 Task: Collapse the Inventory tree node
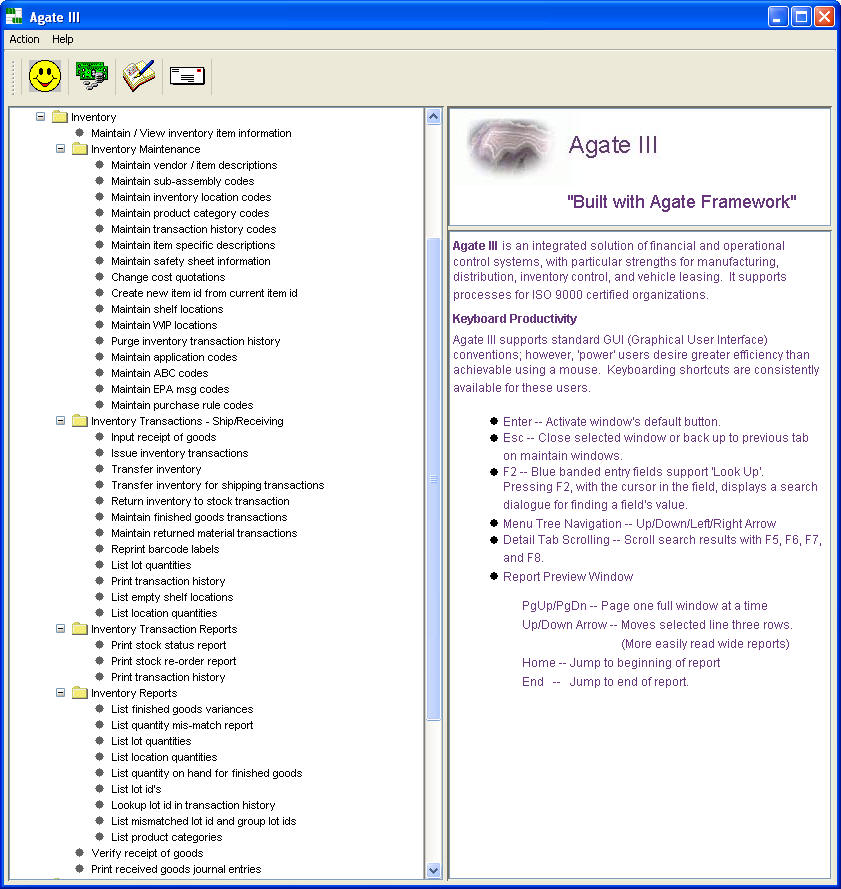click(x=40, y=117)
